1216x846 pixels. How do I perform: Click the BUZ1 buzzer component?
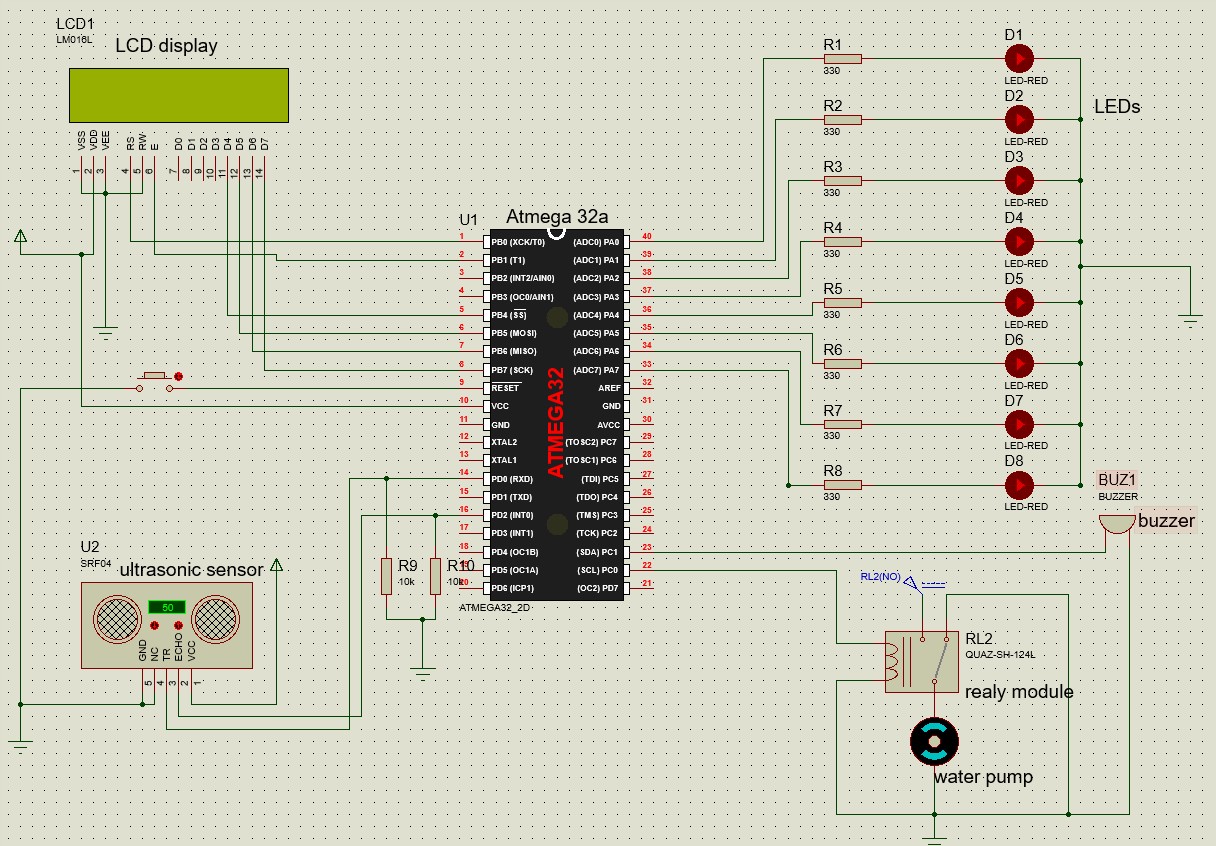1117,523
